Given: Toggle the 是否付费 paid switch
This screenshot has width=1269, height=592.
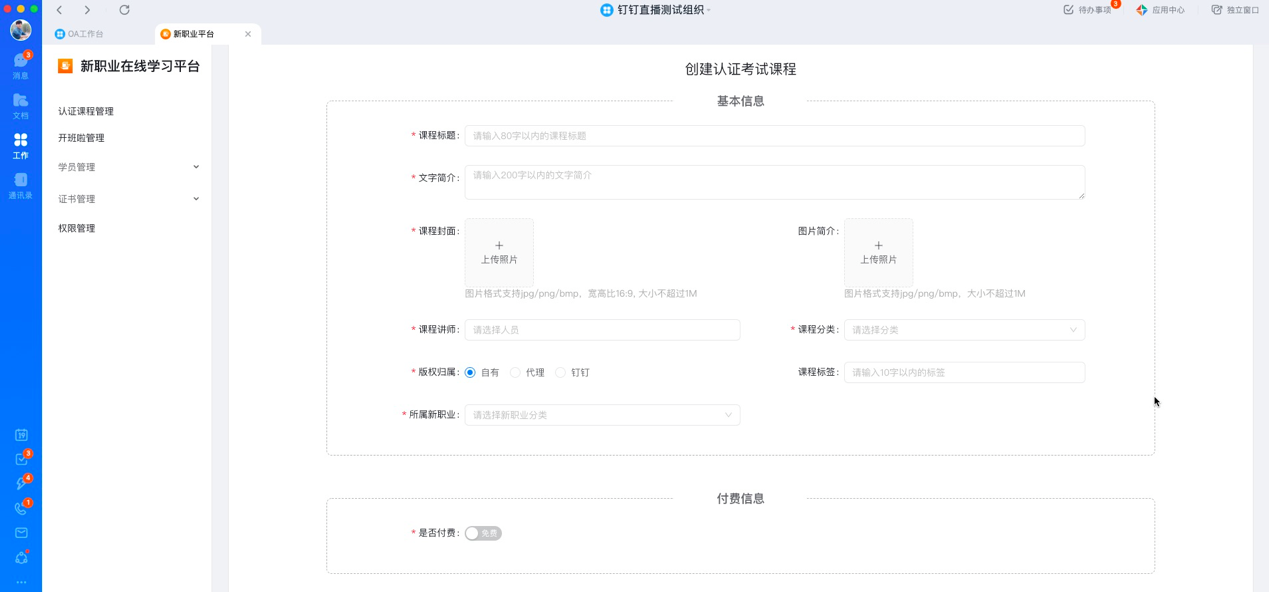Looking at the screenshot, I should click(x=483, y=533).
